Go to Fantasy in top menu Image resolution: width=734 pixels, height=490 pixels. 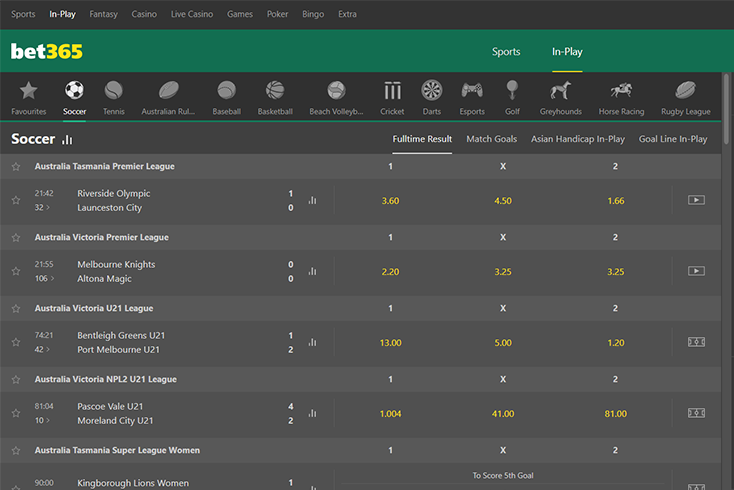103,14
